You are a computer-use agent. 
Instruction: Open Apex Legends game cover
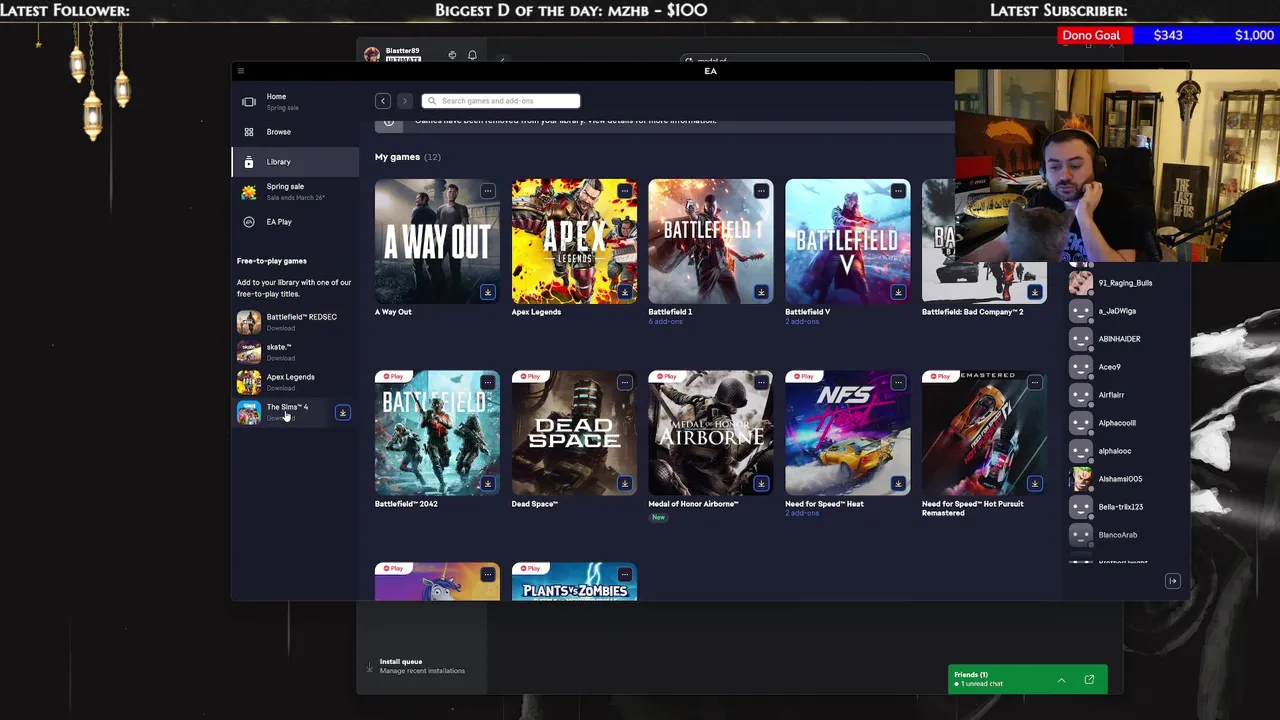point(574,241)
